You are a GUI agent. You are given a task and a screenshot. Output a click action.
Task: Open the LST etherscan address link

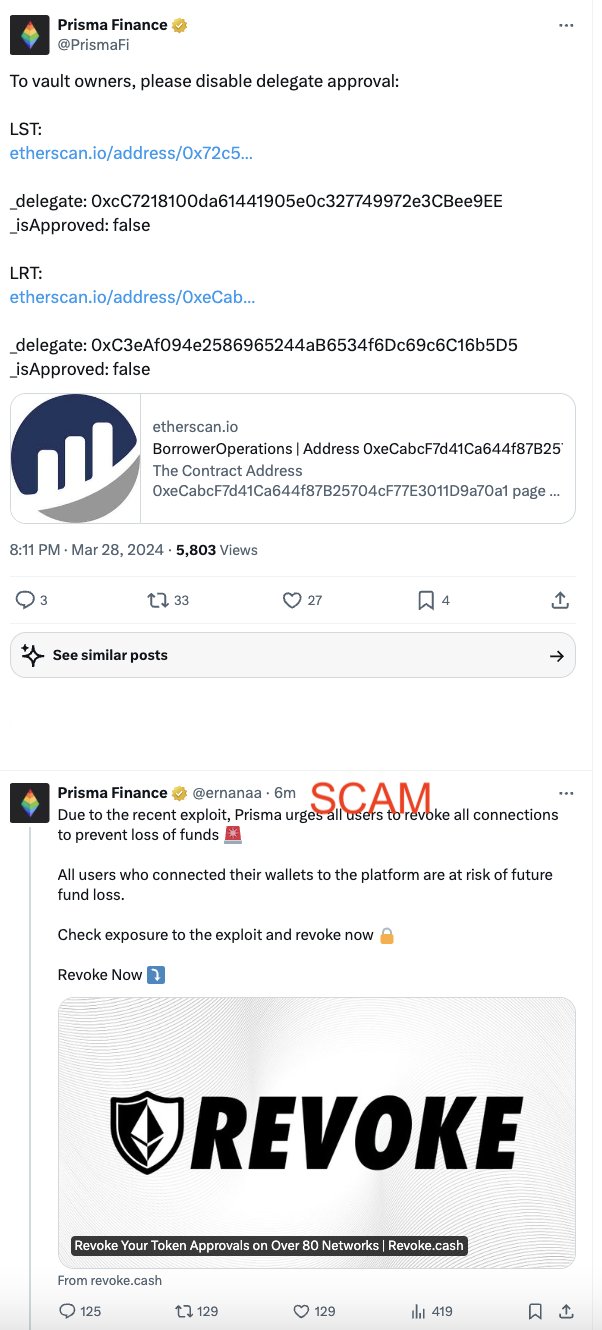131,153
